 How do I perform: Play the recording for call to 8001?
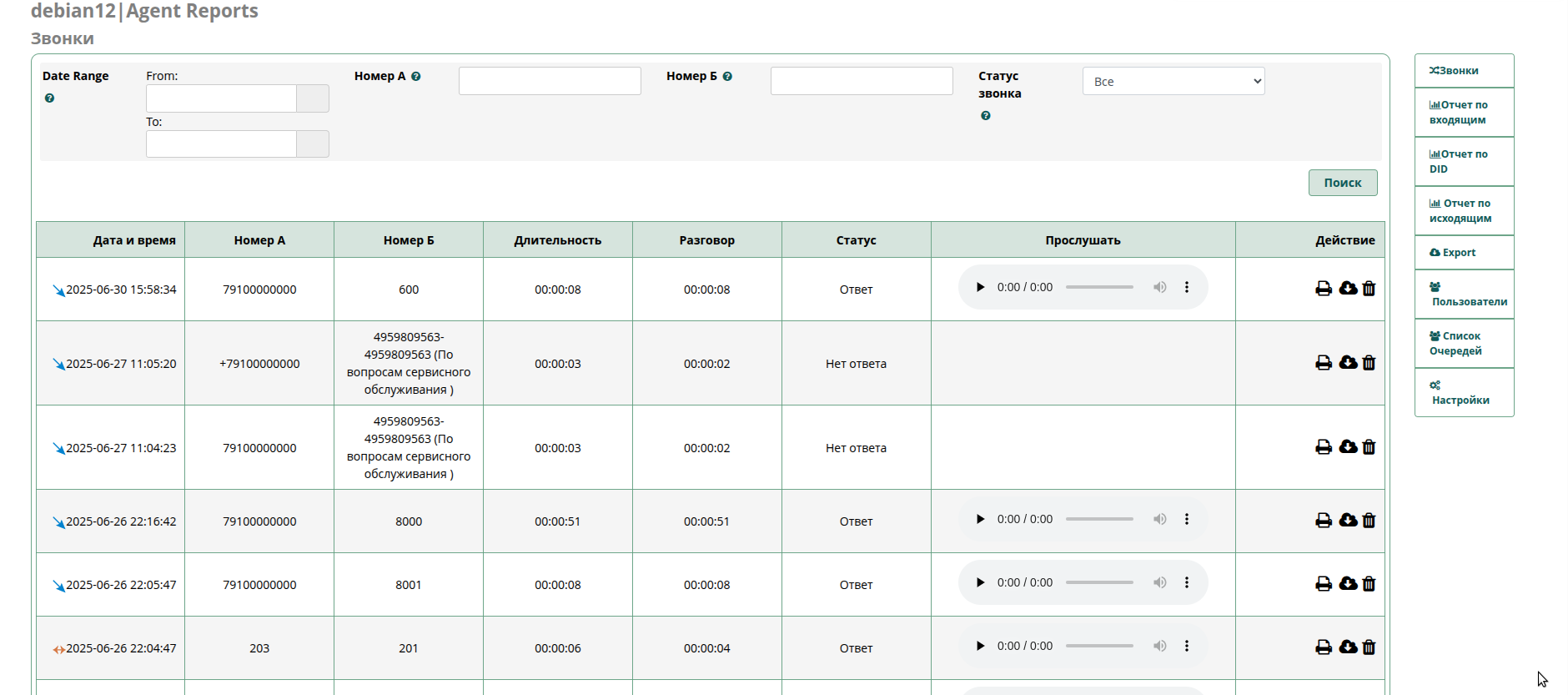coord(980,582)
